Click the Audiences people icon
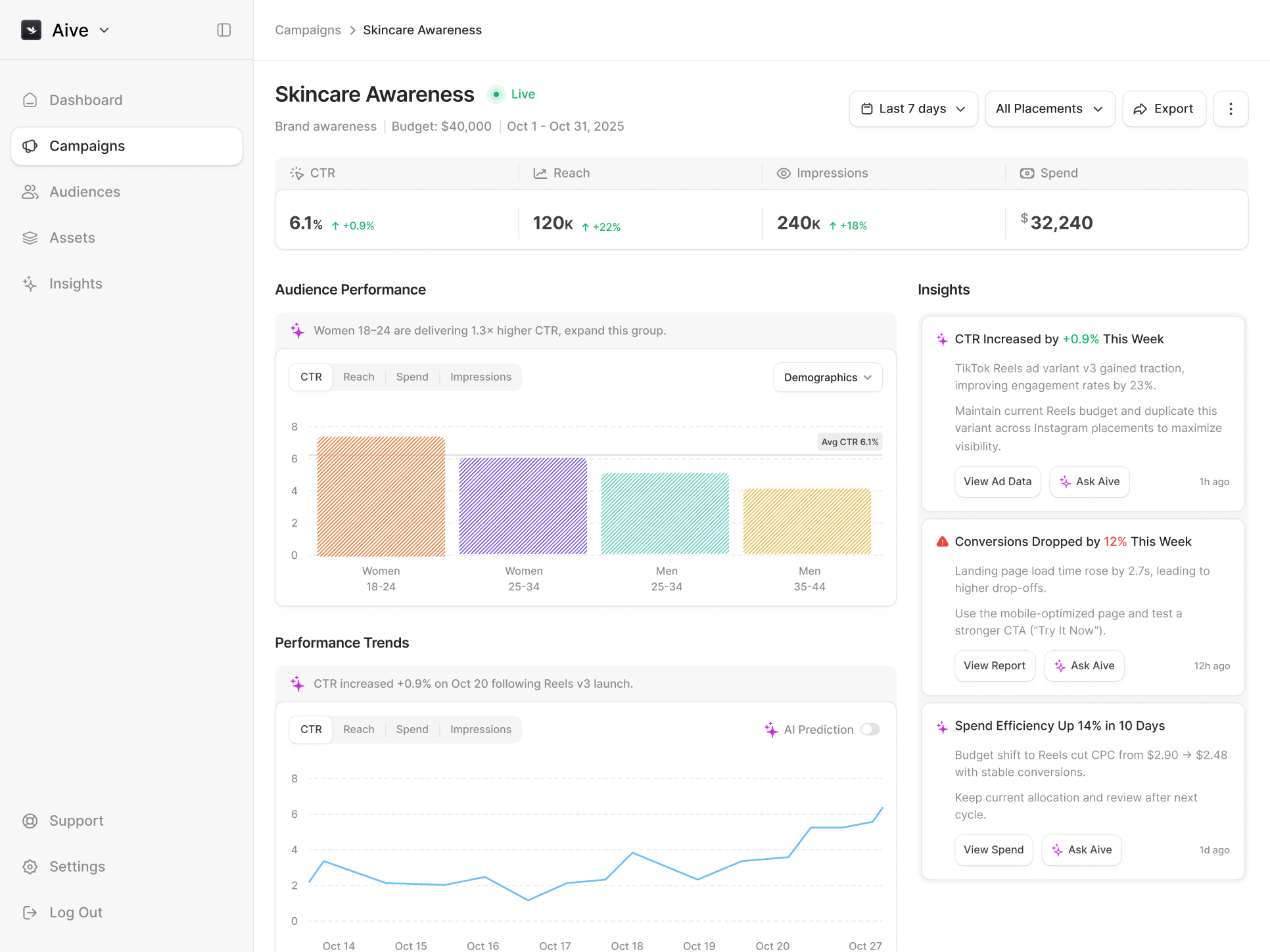The width and height of the screenshot is (1270, 952). (x=30, y=192)
